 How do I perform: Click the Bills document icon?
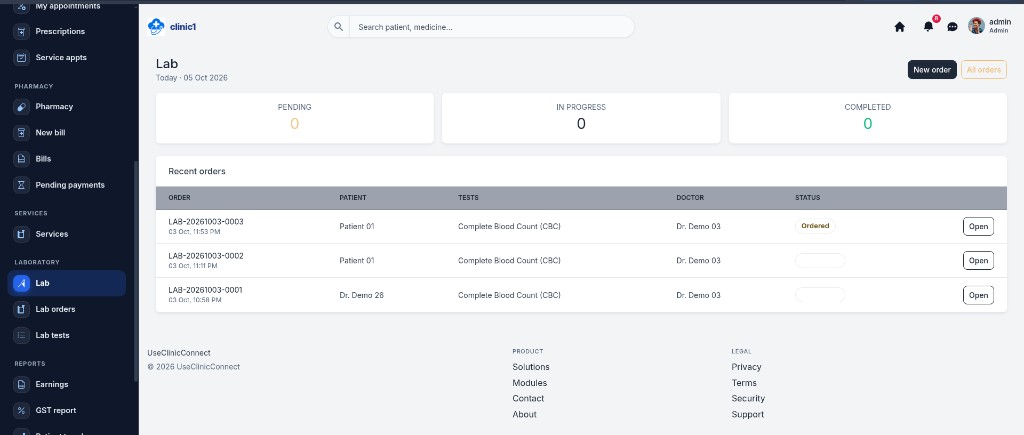tap(22, 159)
